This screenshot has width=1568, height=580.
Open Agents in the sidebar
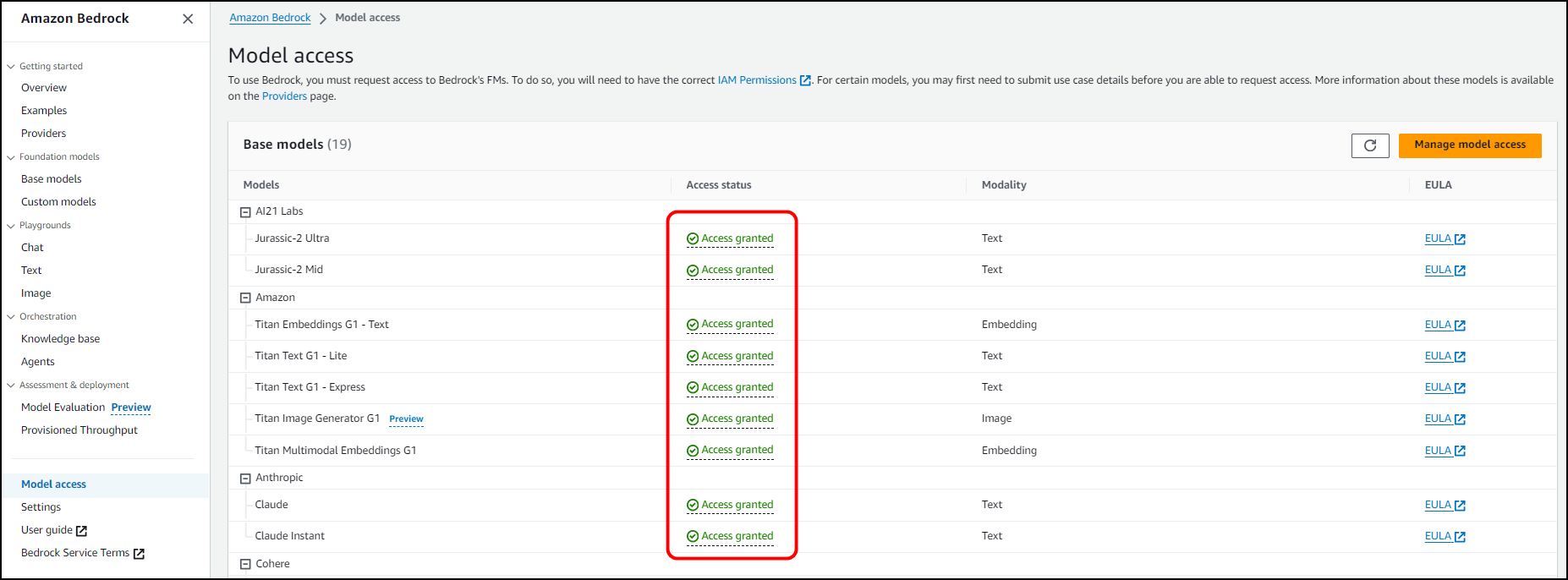(38, 362)
